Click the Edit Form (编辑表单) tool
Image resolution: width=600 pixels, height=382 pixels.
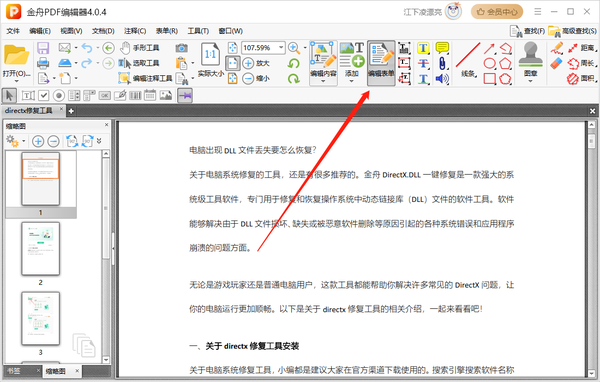click(381, 63)
